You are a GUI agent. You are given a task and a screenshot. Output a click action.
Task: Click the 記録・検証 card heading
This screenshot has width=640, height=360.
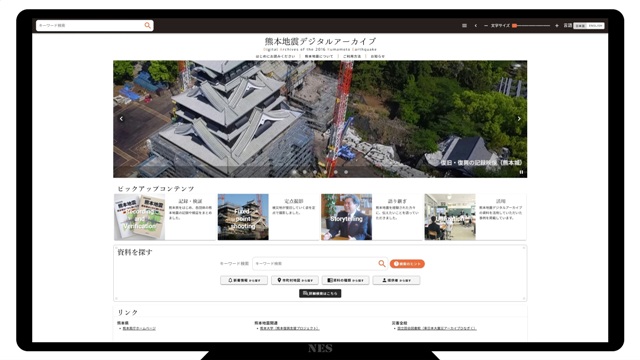(190, 201)
